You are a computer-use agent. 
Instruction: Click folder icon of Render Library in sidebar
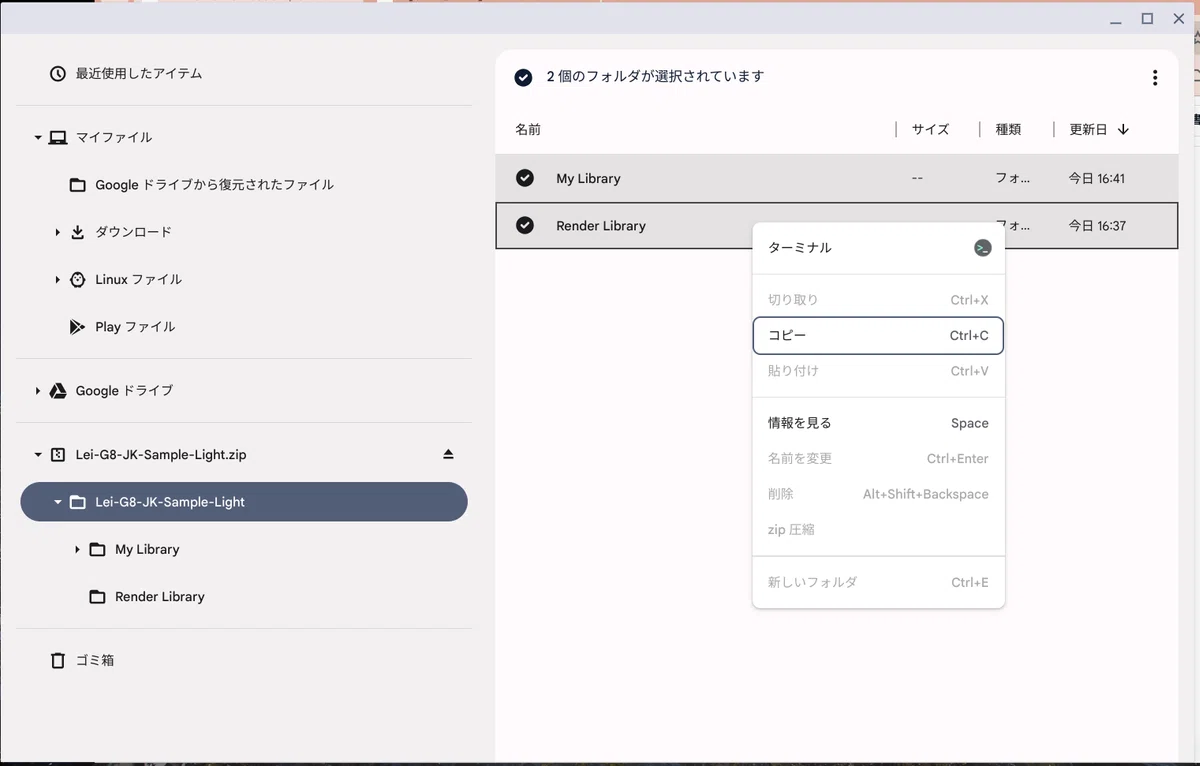(97, 597)
